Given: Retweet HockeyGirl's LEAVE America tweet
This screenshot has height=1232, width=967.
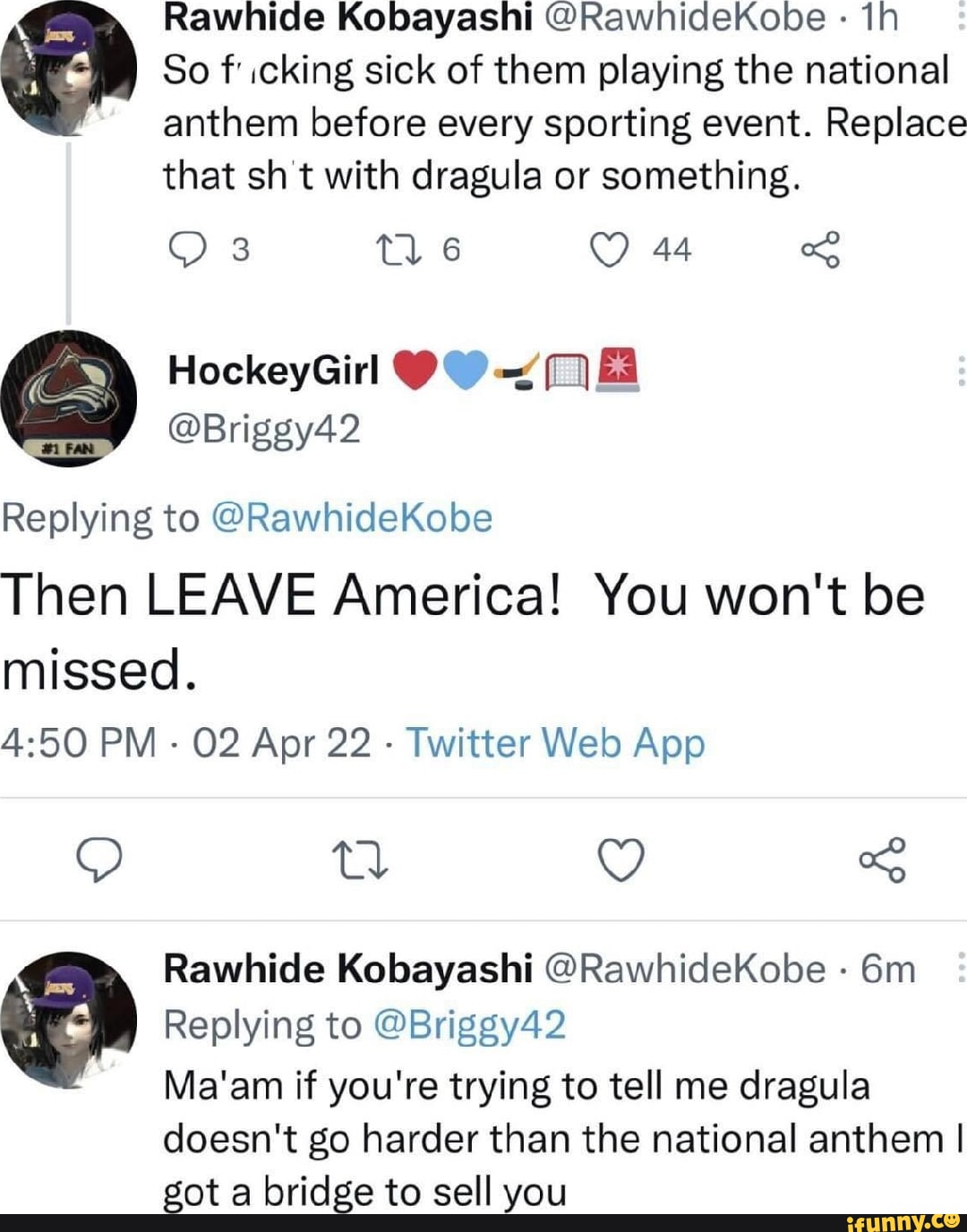Looking at the screenshot, I should click(x=360, y=860).
